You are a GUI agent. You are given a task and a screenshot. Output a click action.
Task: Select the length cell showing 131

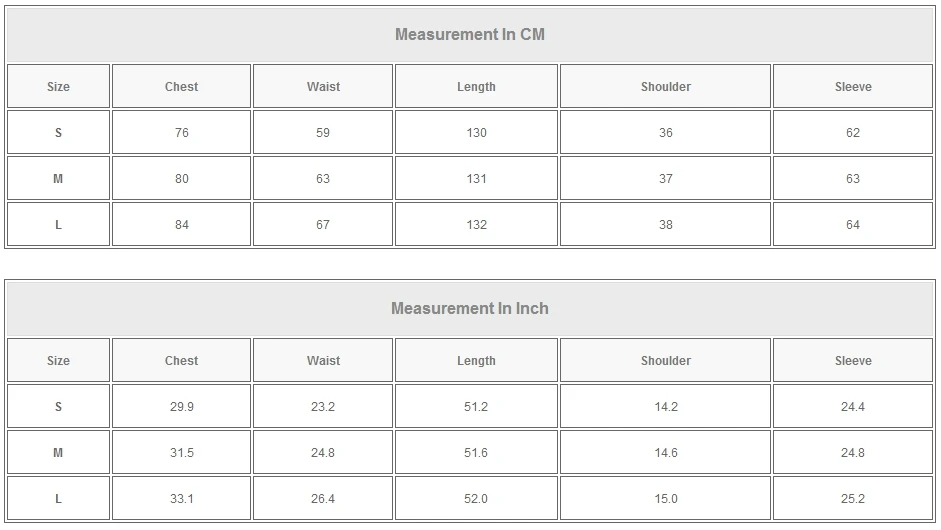pyautogui.click(x=476, y=179)
